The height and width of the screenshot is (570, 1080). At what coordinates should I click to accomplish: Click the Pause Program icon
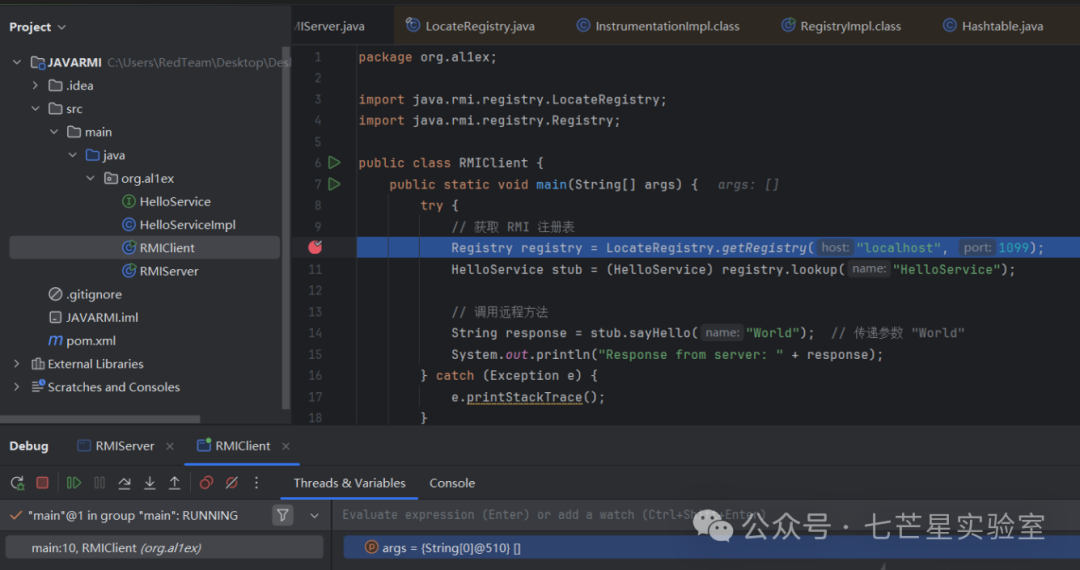coord(99,483)
